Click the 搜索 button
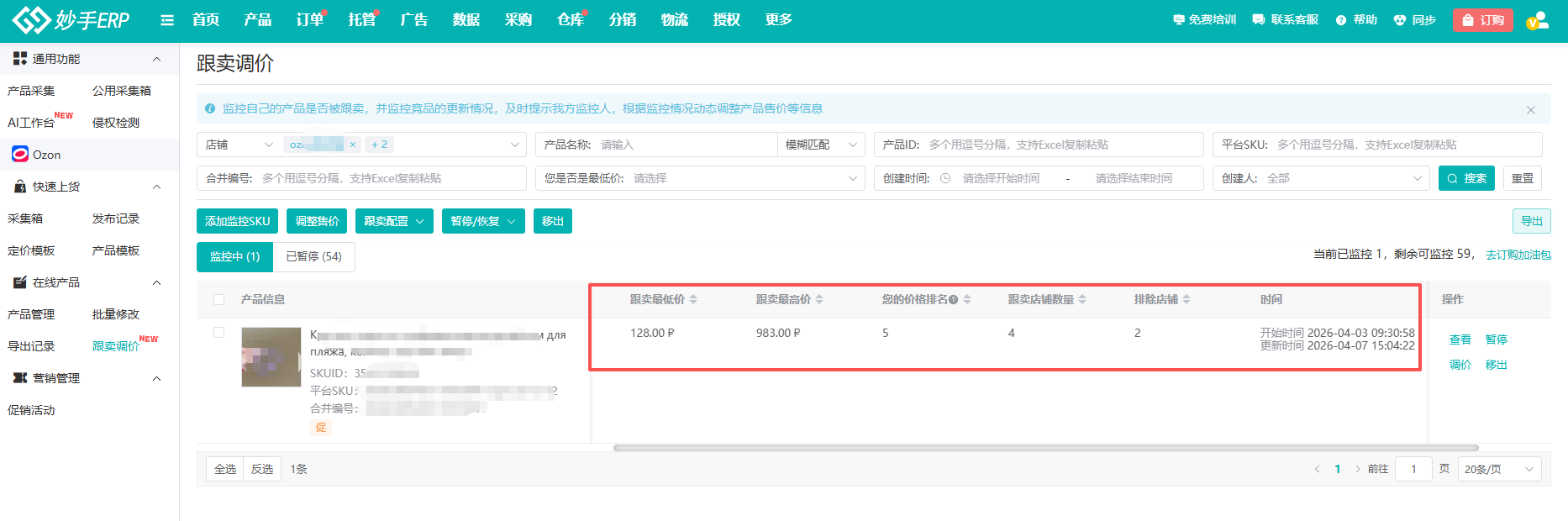 (x=1467, y=178)
